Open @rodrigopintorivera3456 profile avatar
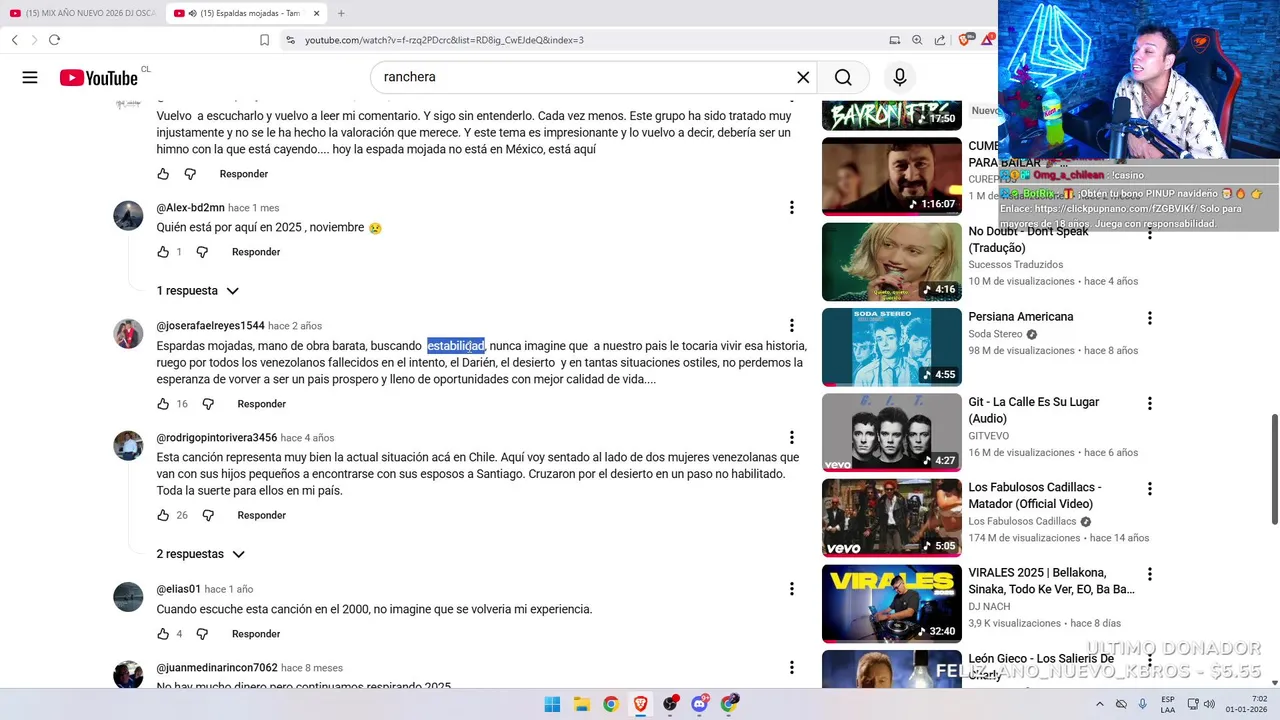The width and height of the screenshot is (1280, 720). (128, 446)
